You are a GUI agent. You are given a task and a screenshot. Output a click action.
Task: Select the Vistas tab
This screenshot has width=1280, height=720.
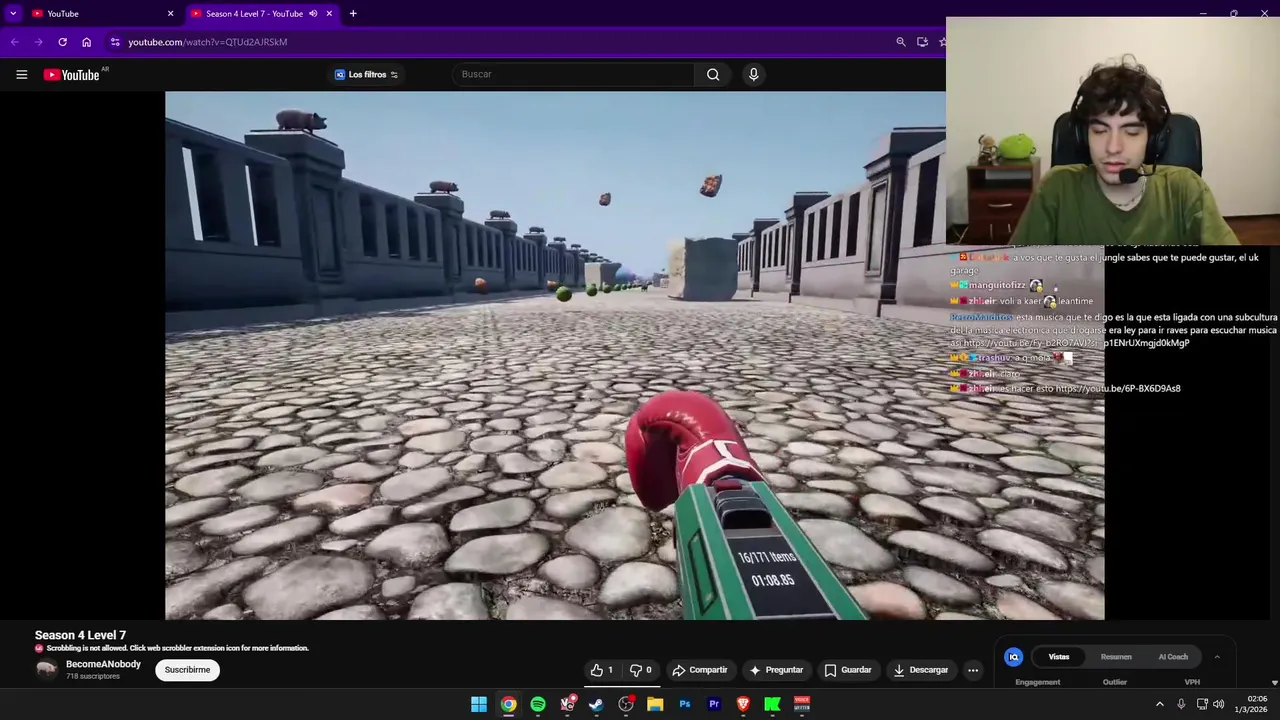(1059, 657)
